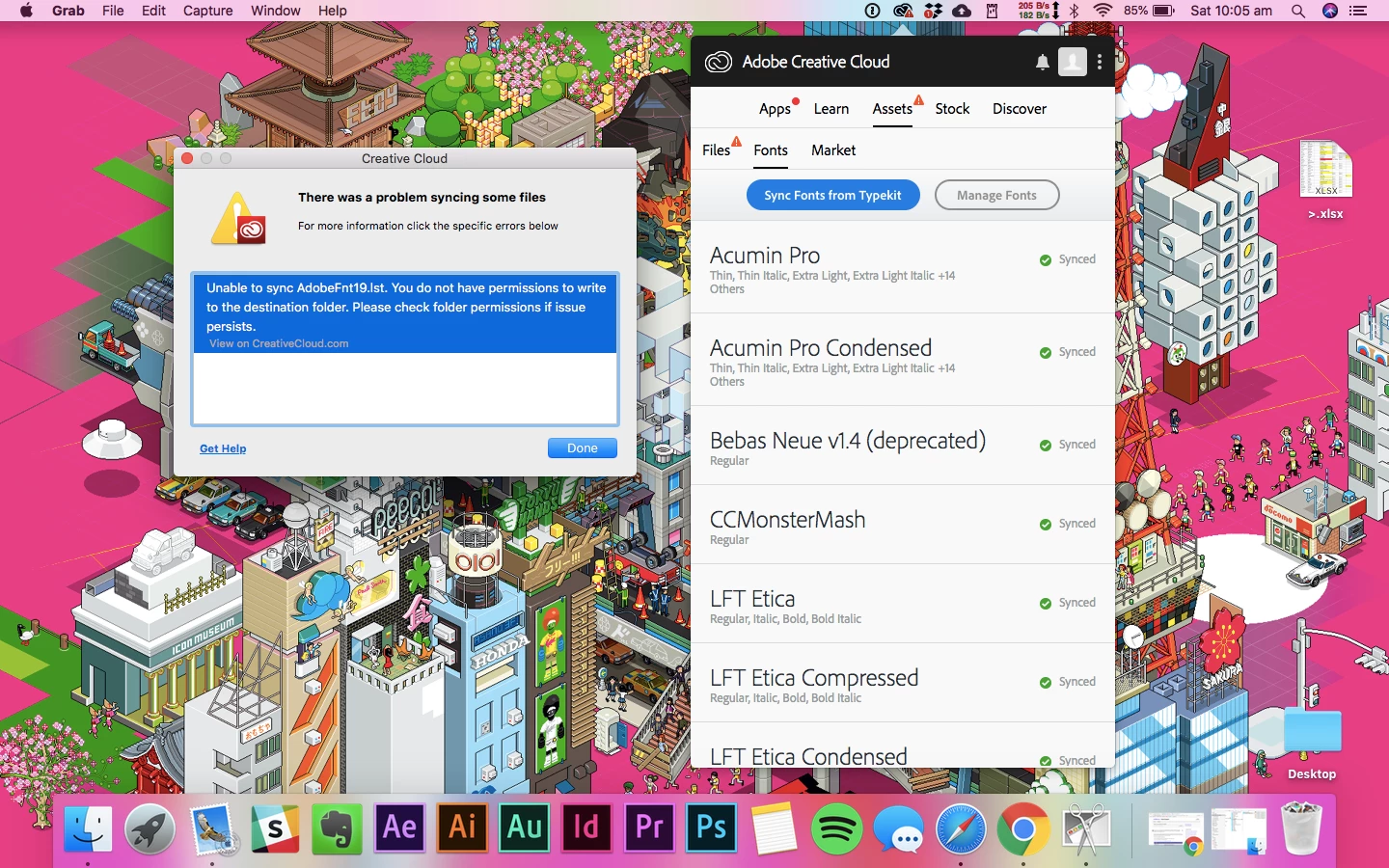Open the three-dot menu in Creative Cloud
The image size is (1389, 868).
coord(1100,62)
